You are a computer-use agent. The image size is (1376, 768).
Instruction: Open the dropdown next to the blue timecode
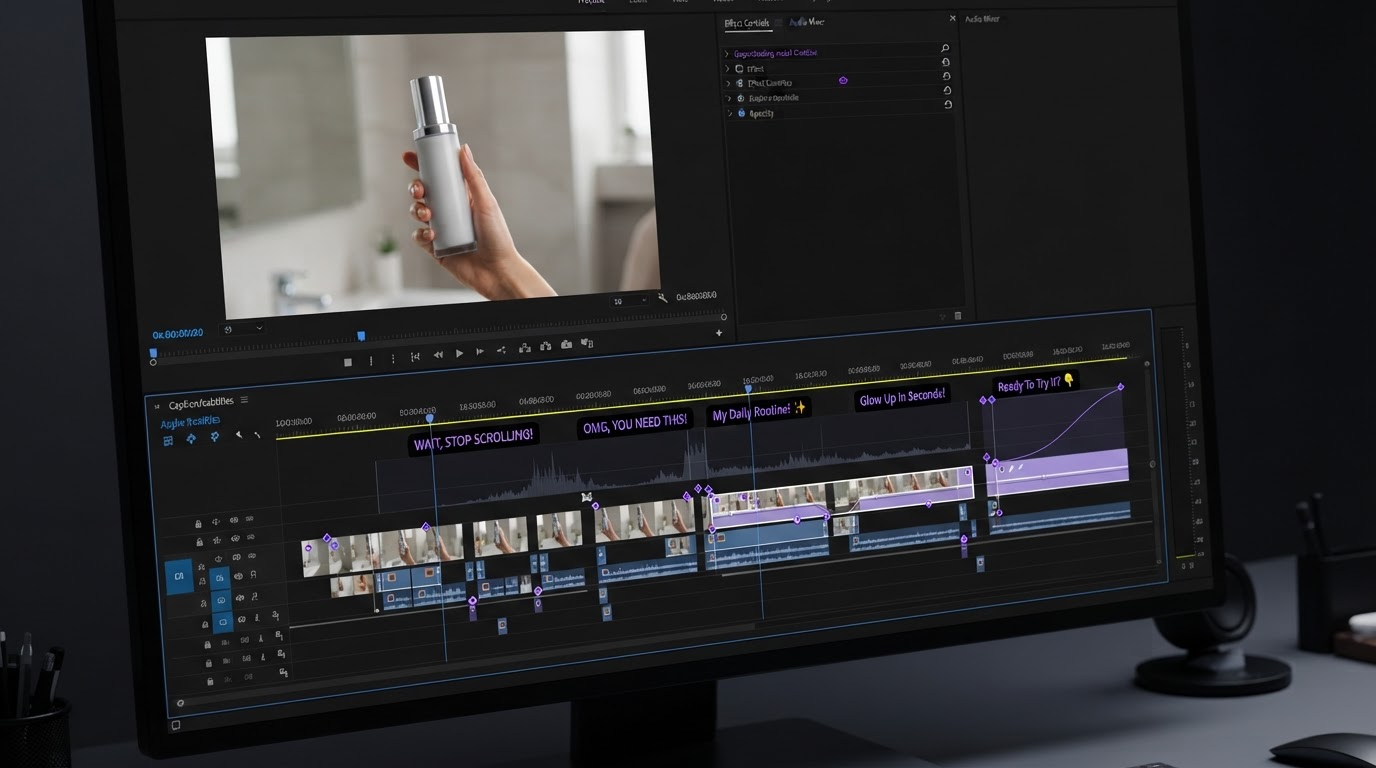point(244,329)
